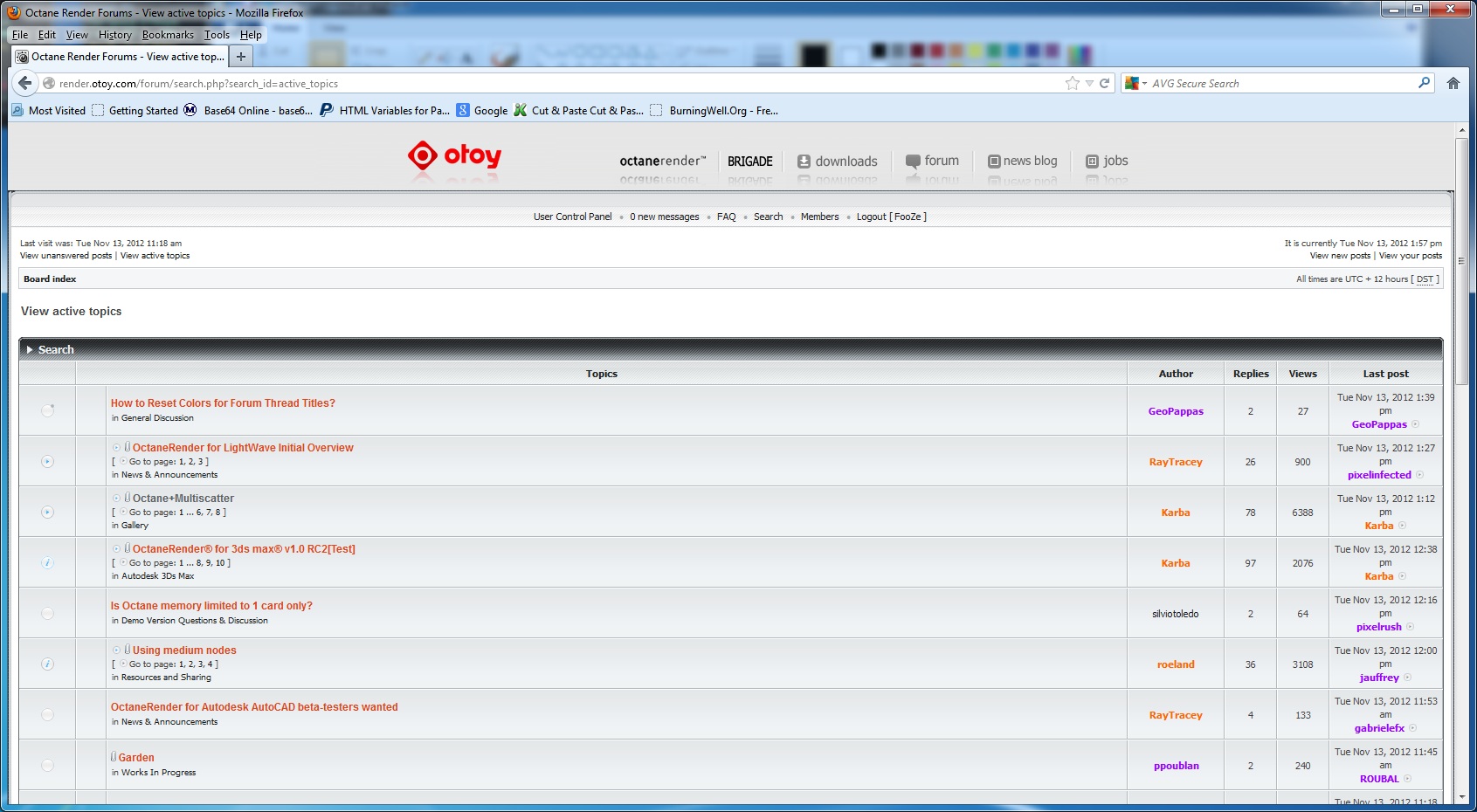The height and width of the screenshot is (812, 1477).
Task: Click the AVG Secure Search input field
Action: pos(1282,83)
